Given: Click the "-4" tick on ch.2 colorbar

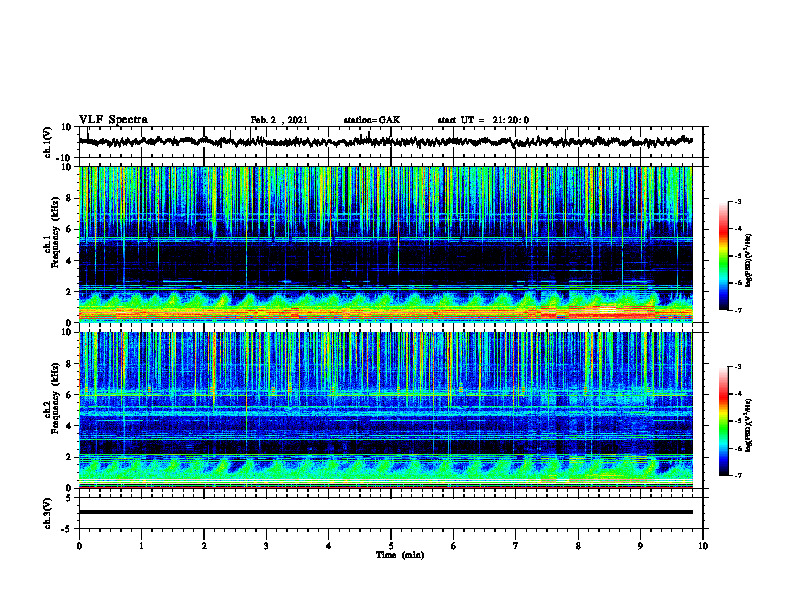Looking at the screenshot, I should pyautogui.click(x=737, y=394).
